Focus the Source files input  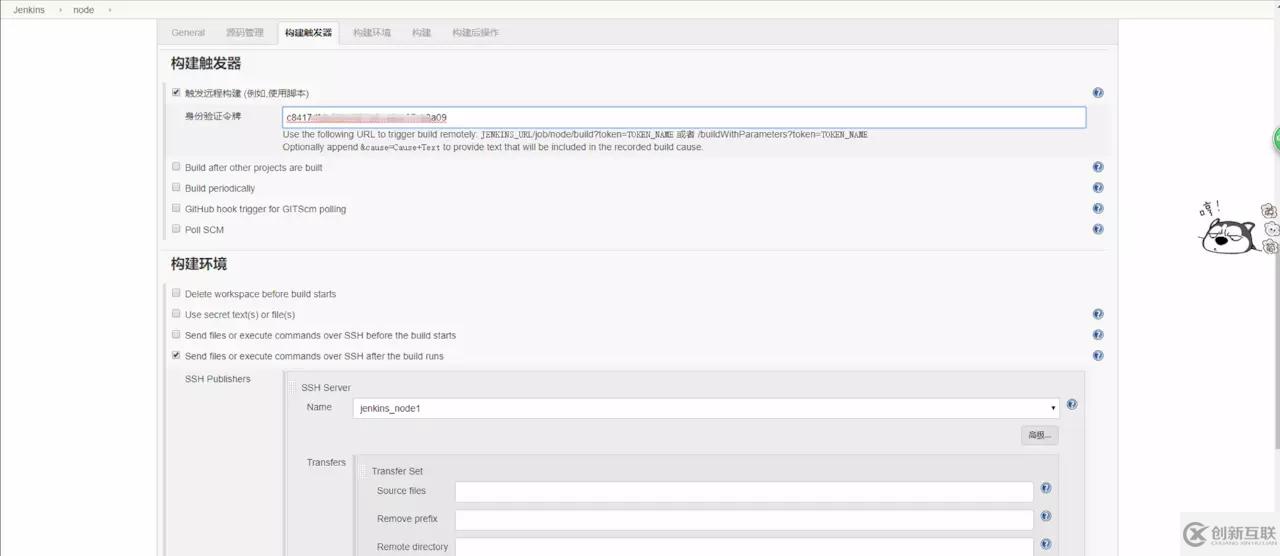(x=744, y=492)
